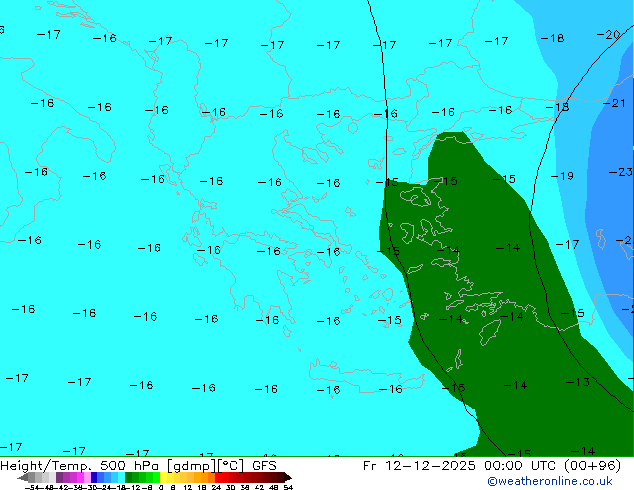The height and width of the screenshot is (490, 634).
Task: Click the "54" legend scale label
Action: [x=288, y=487]
